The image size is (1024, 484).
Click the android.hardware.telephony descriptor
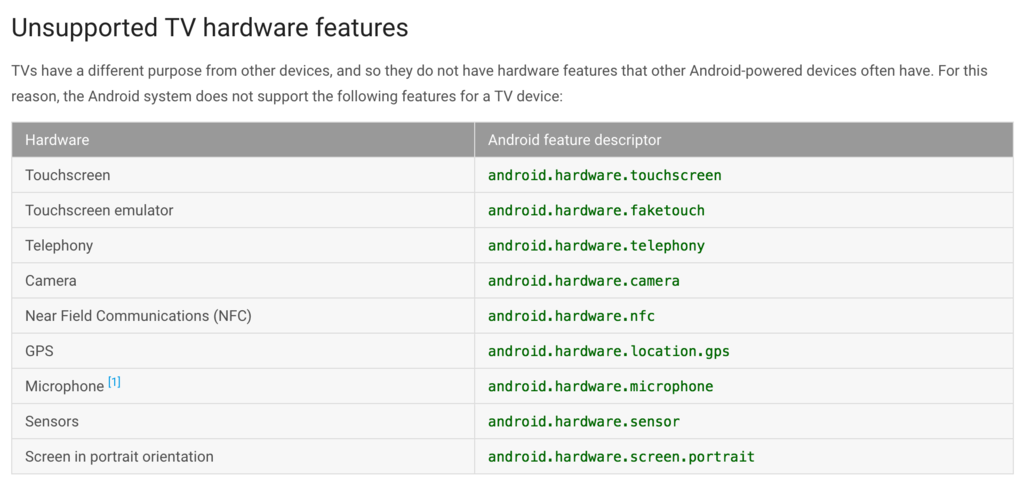(x=596, y=246)
